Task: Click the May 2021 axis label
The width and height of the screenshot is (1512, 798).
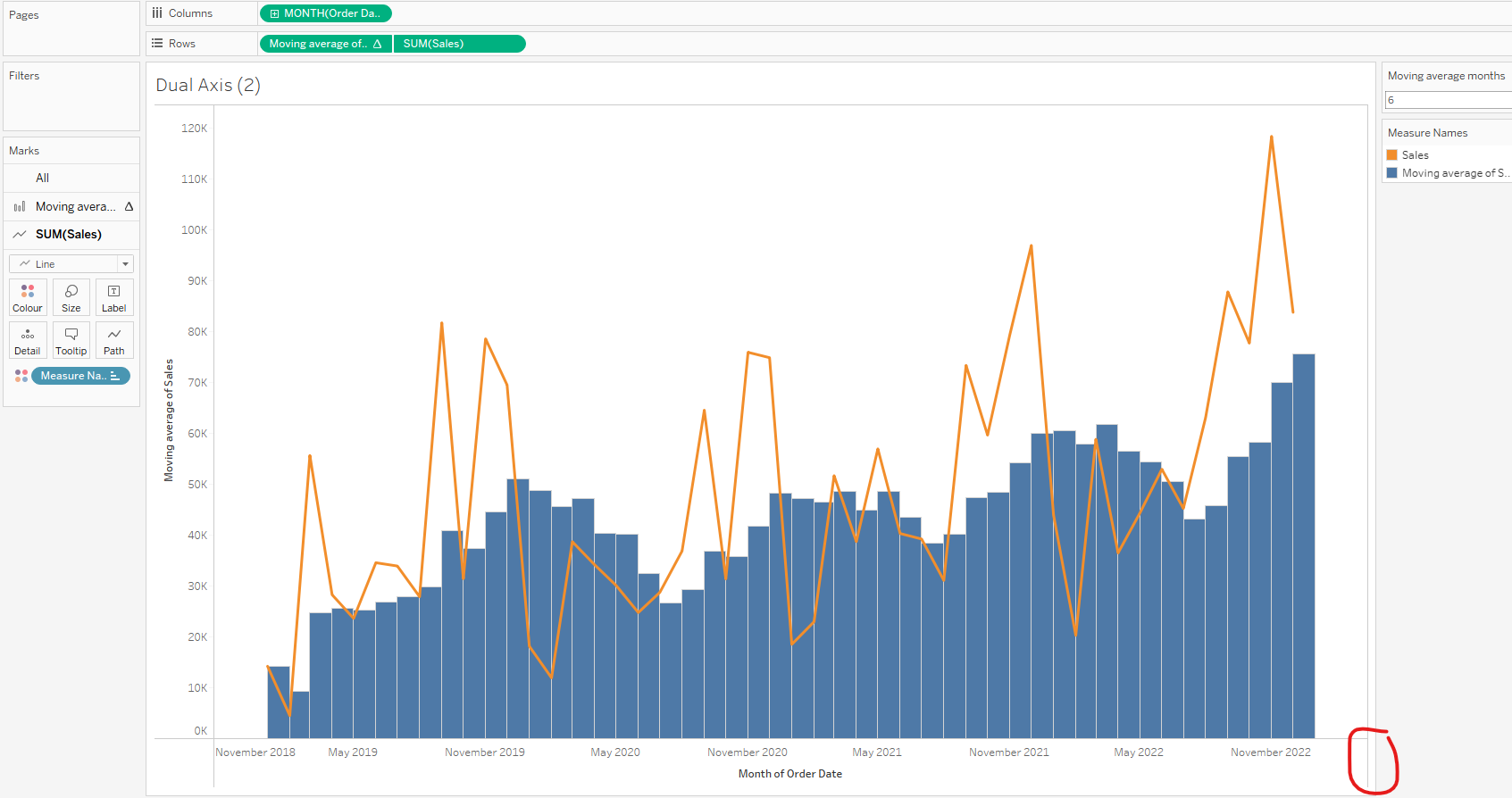Action: pyautogui.click(x=877, y=752)
